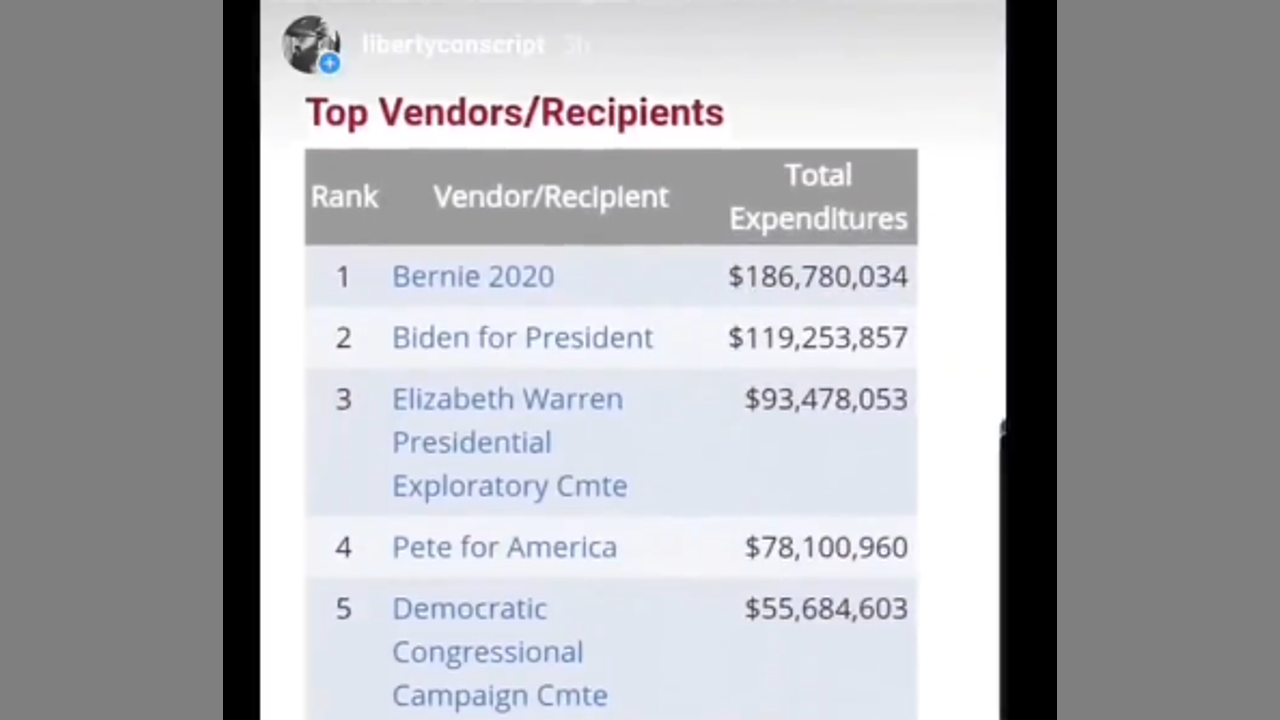Open the libertyconscript username link
The image size is (1280, 720).
(453, 45)
